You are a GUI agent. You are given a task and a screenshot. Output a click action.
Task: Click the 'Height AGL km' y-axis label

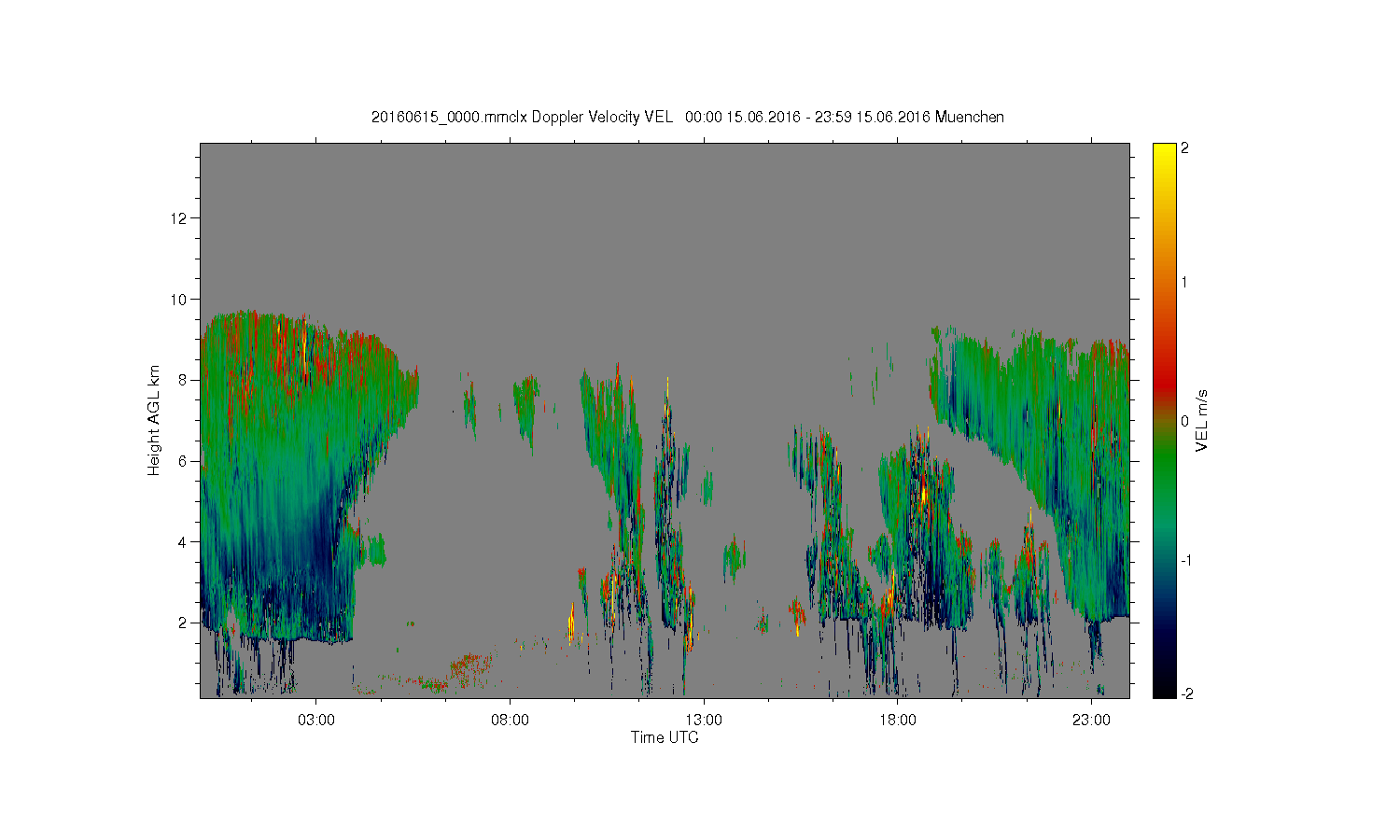pyautogui.click(x=153, y=420)
